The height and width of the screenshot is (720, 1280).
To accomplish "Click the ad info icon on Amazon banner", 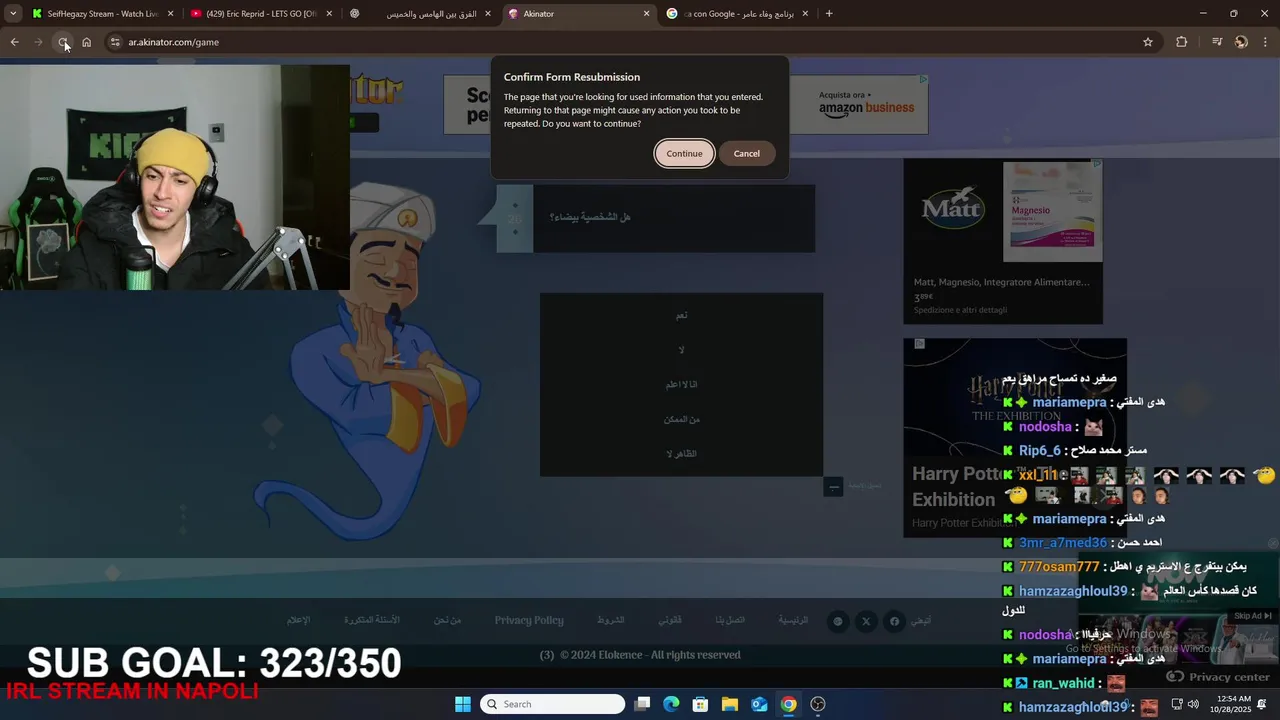I will pos(924,79).
